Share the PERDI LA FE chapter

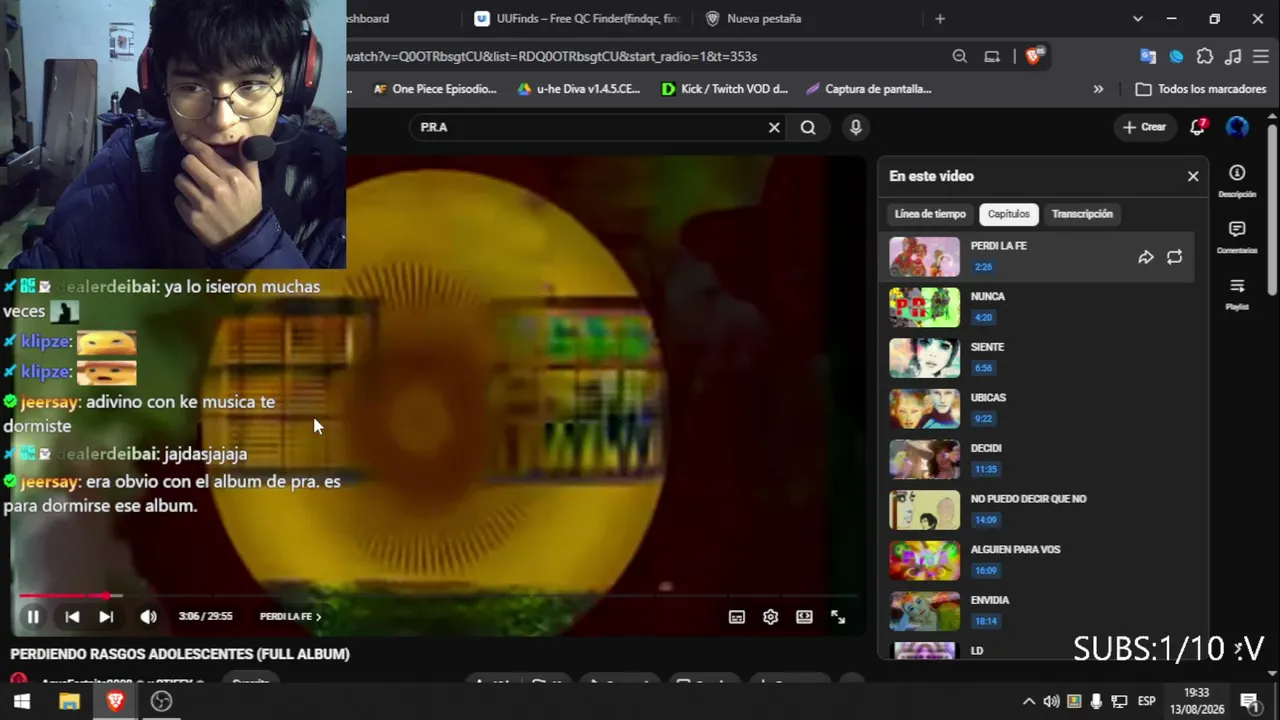point(1146,257)
